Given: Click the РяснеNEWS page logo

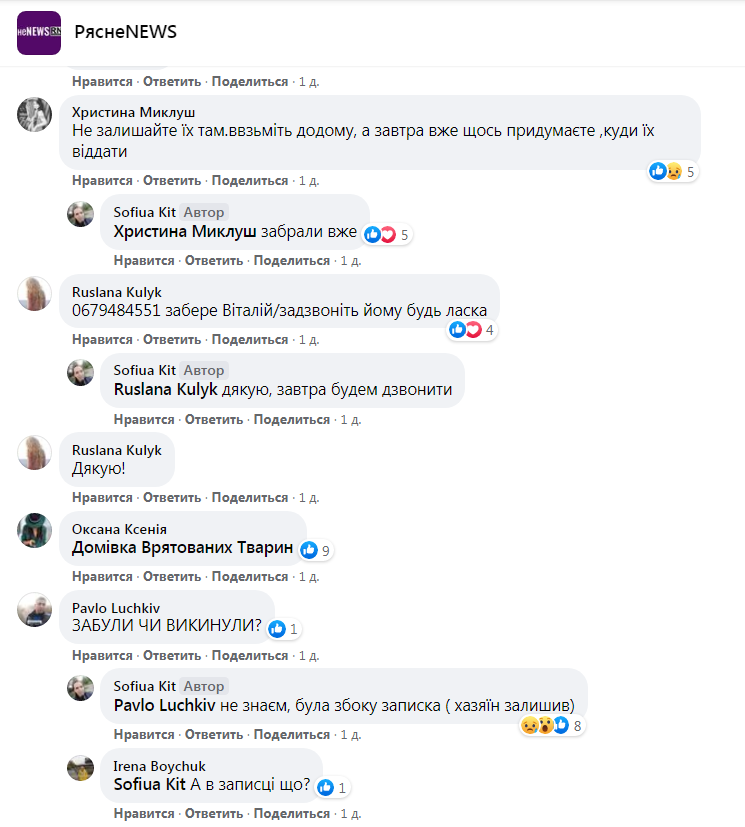Looking at the screenshot, I should (x=39, y=32).
